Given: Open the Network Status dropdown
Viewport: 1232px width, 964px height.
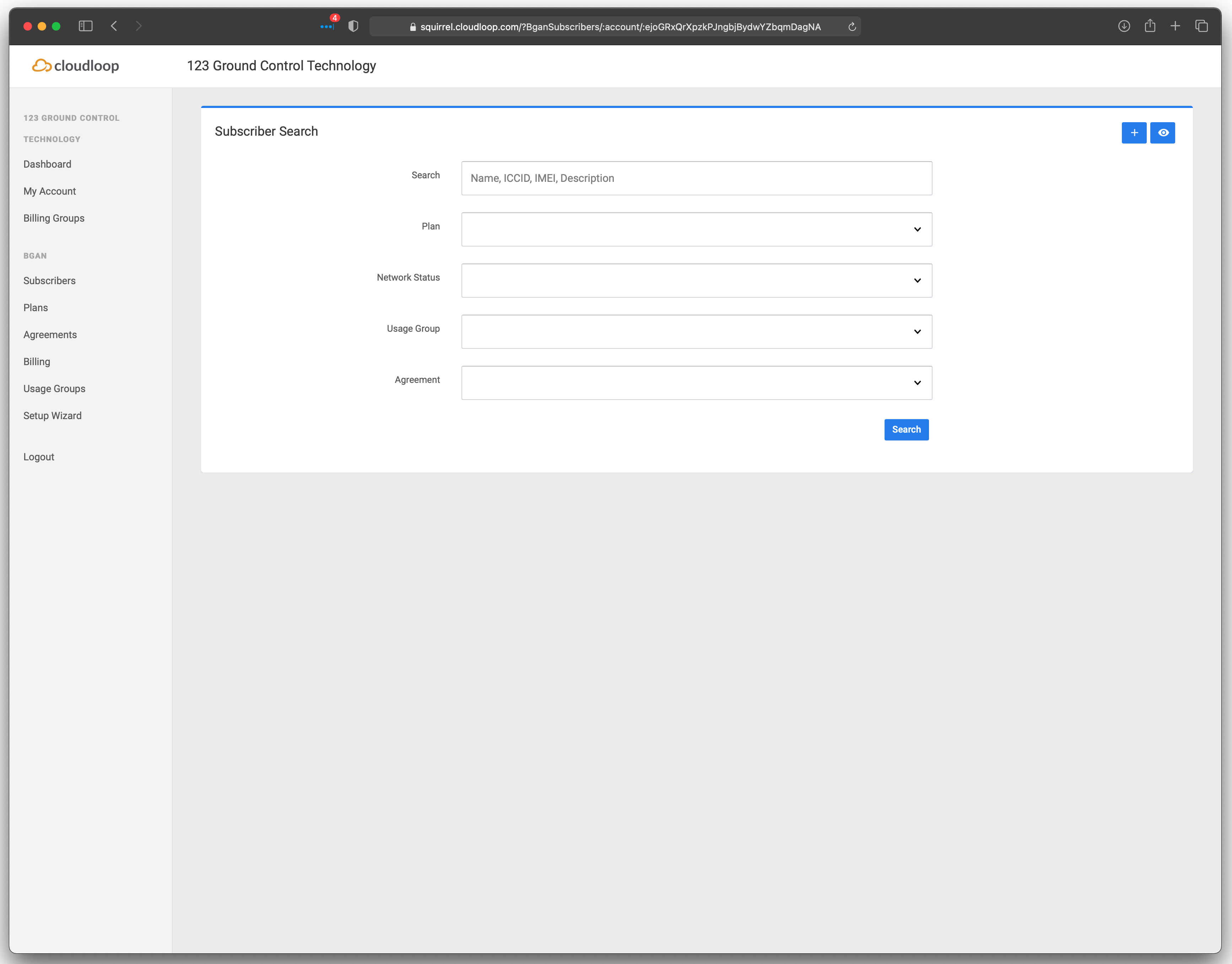Looking at the screenshot, I should 696,281.
